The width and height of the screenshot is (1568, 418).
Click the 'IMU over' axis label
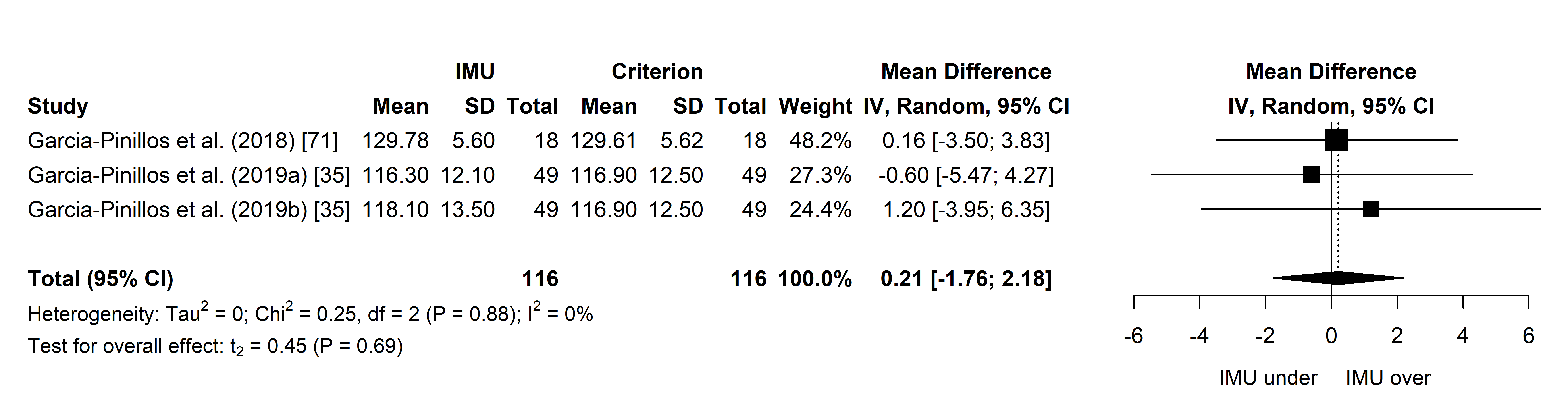click(1388, 378)
